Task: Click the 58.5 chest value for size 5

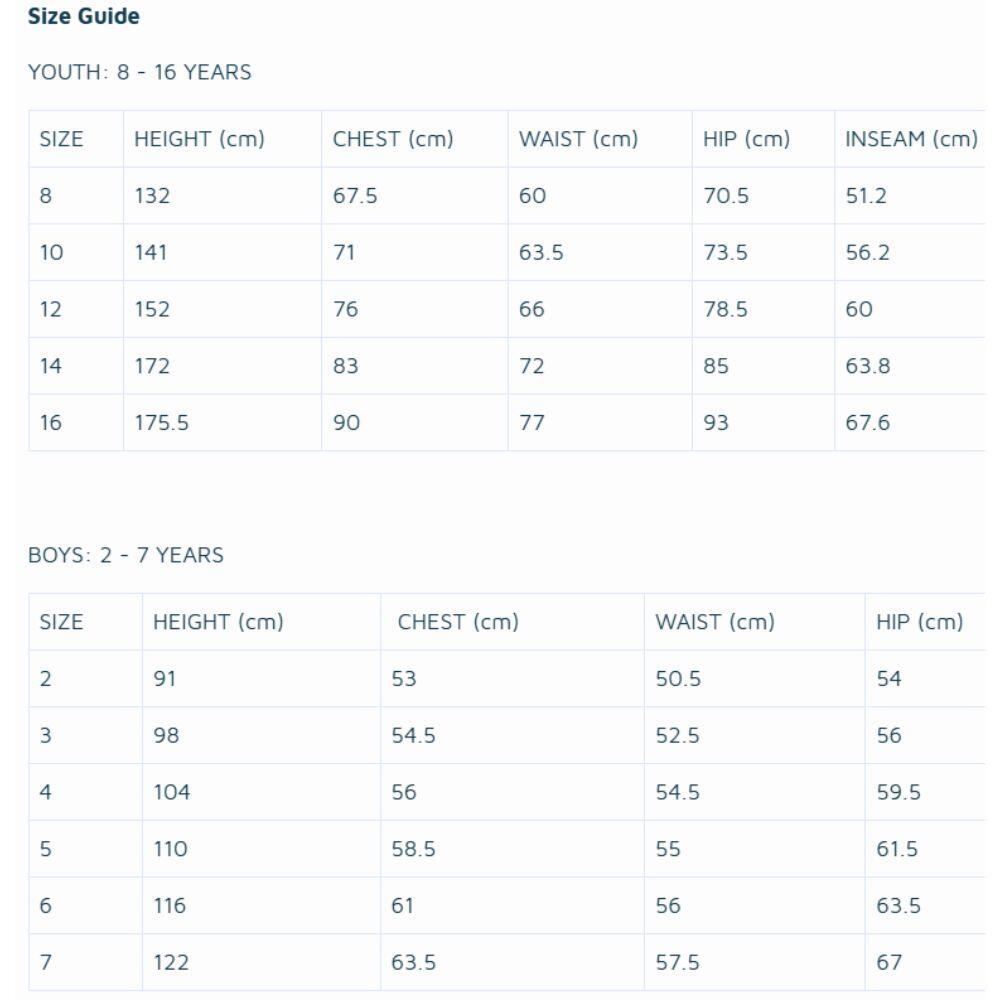Action: click(x=512, y=849)
